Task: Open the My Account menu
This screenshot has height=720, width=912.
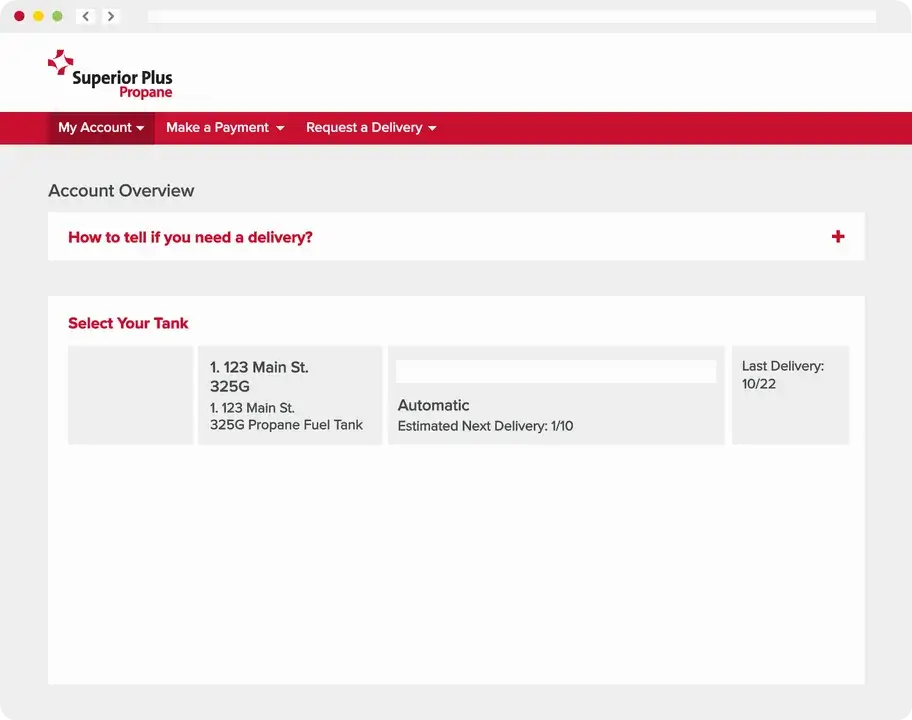Action: 95,128
